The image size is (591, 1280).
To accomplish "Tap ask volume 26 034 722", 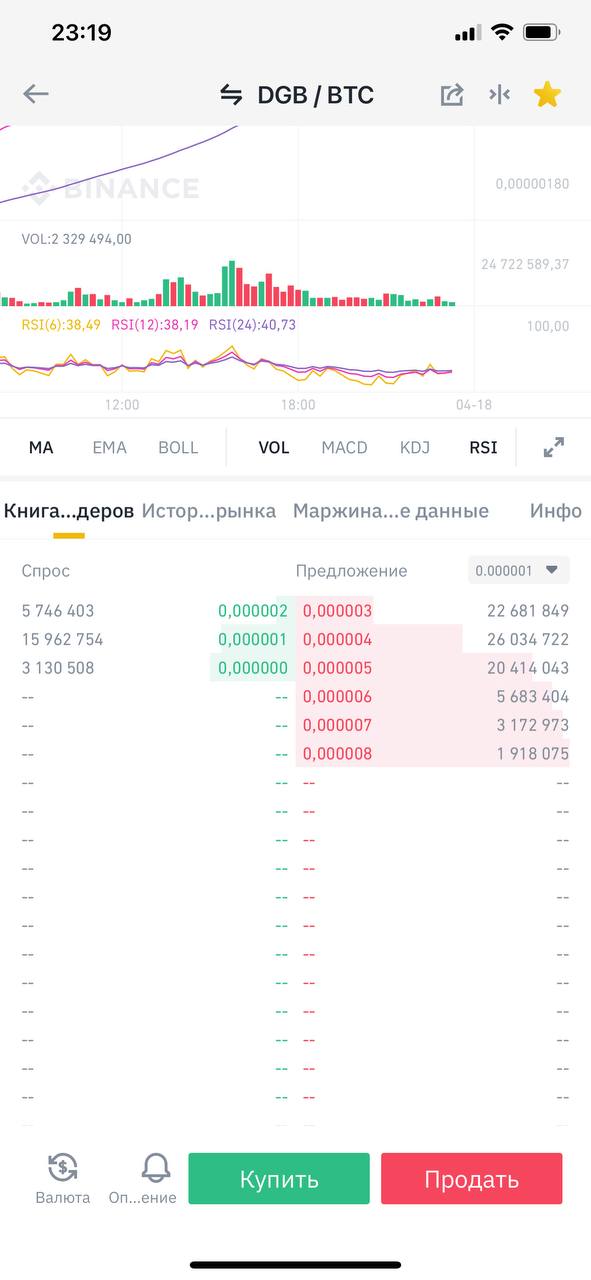I will coord(528,639).
